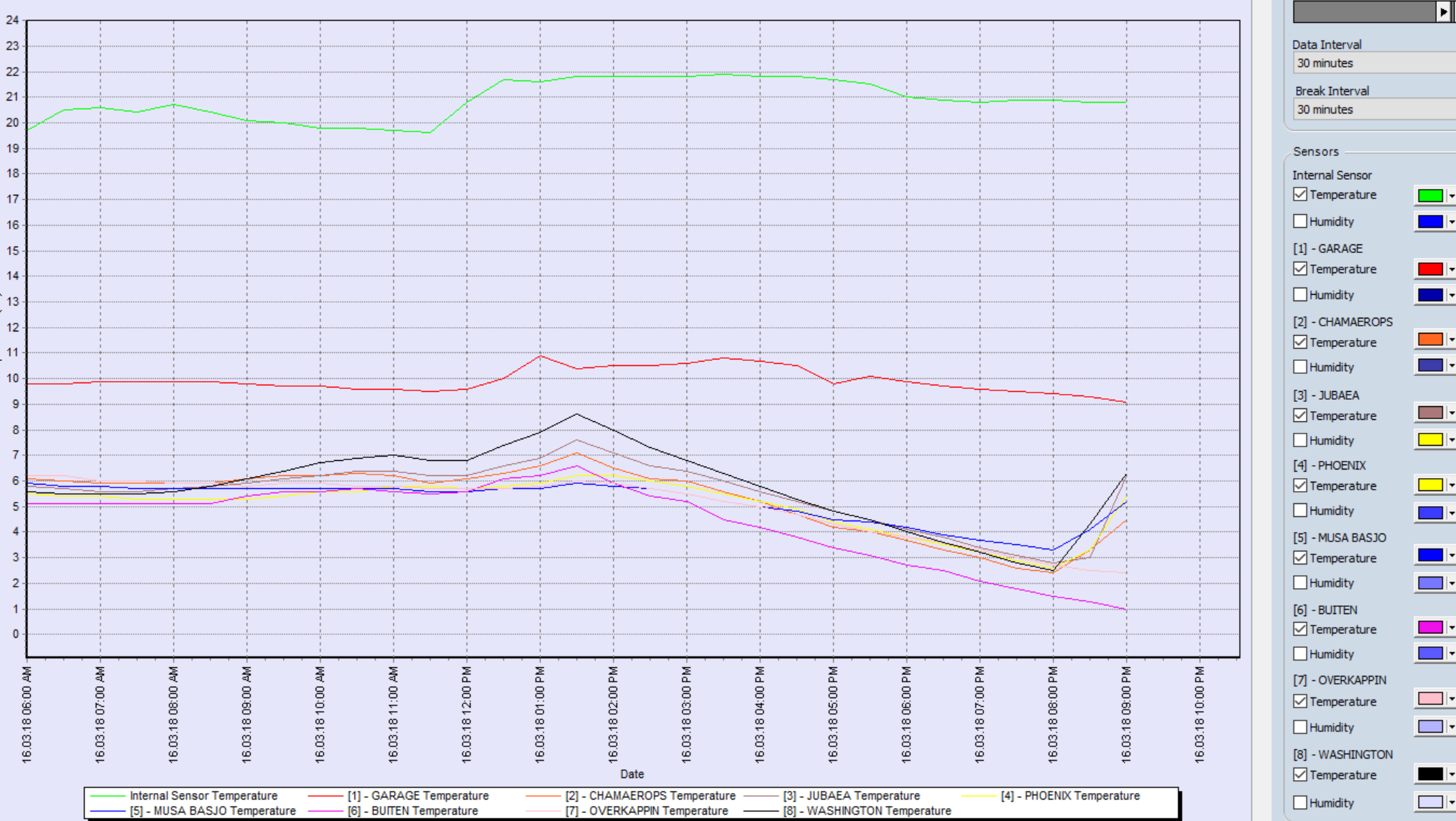Click OVERKAPPIN Temperature pink color swatch
The image size is (1456, 821).
click(x=1429, y=699)
